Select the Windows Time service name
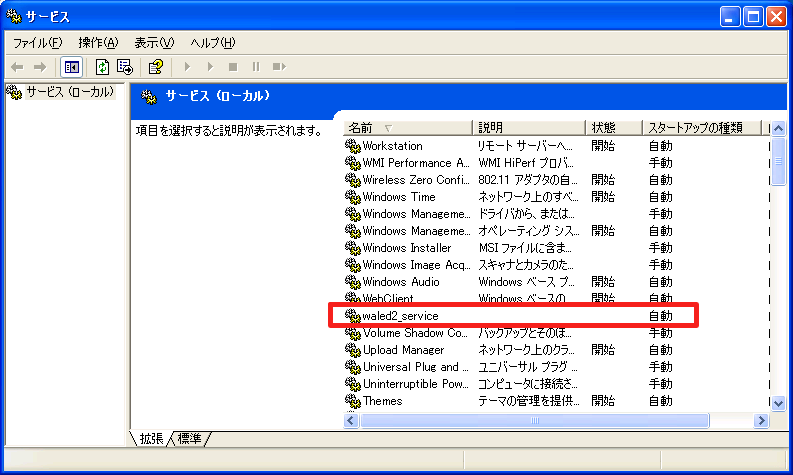793x475 pixels. click(x=399, y=197)
